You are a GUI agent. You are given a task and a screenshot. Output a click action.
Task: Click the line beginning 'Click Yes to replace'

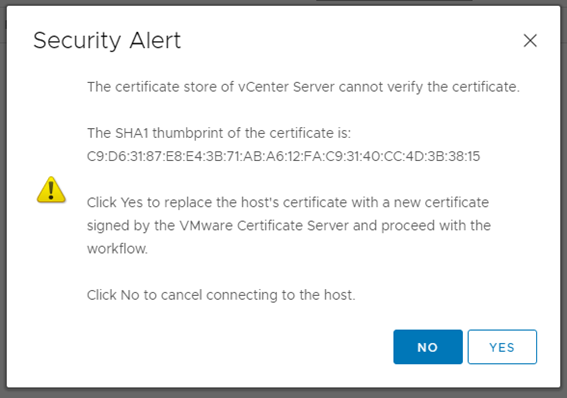tap(288, 202)
